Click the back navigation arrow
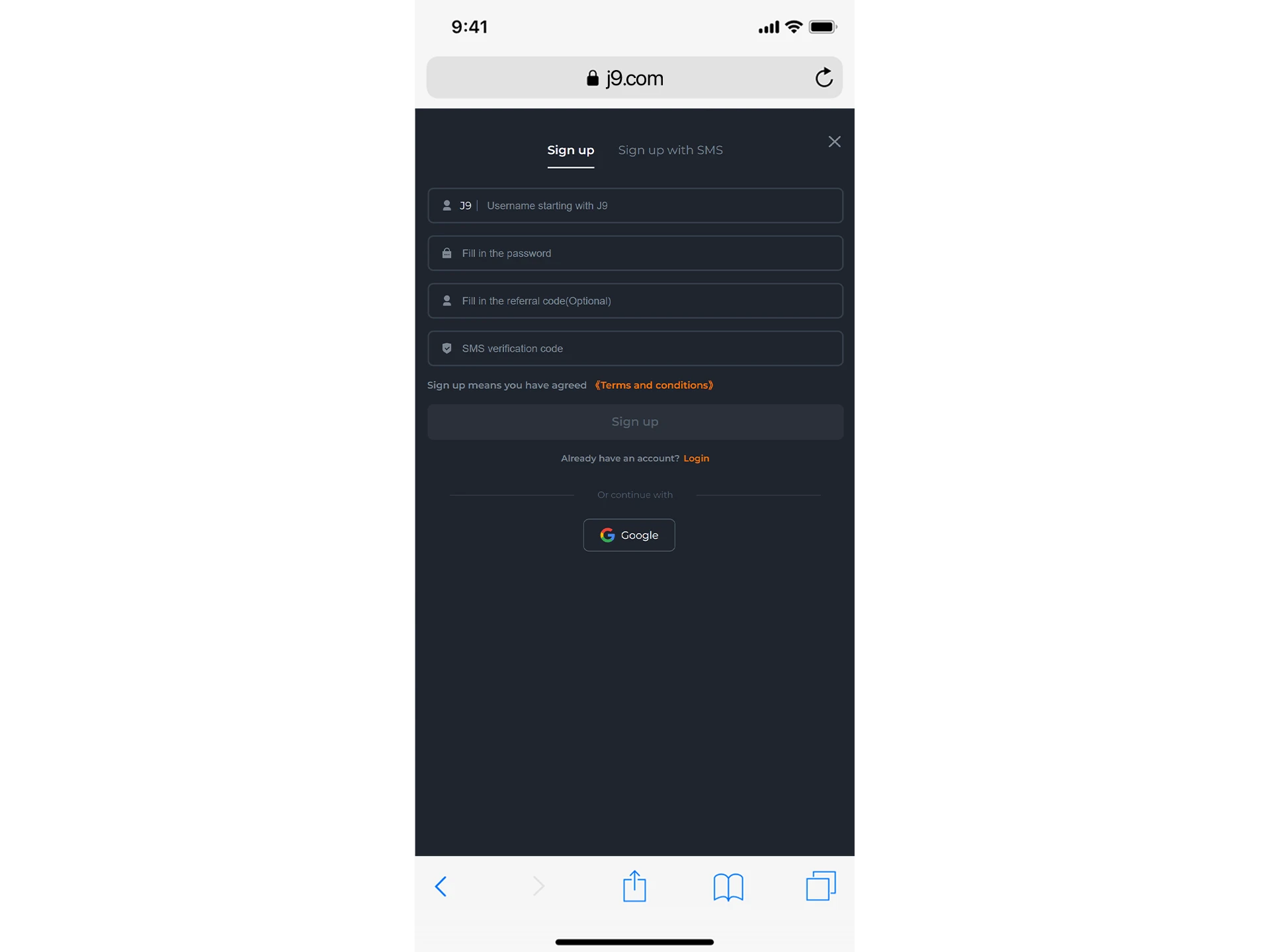 pos(441,886)
